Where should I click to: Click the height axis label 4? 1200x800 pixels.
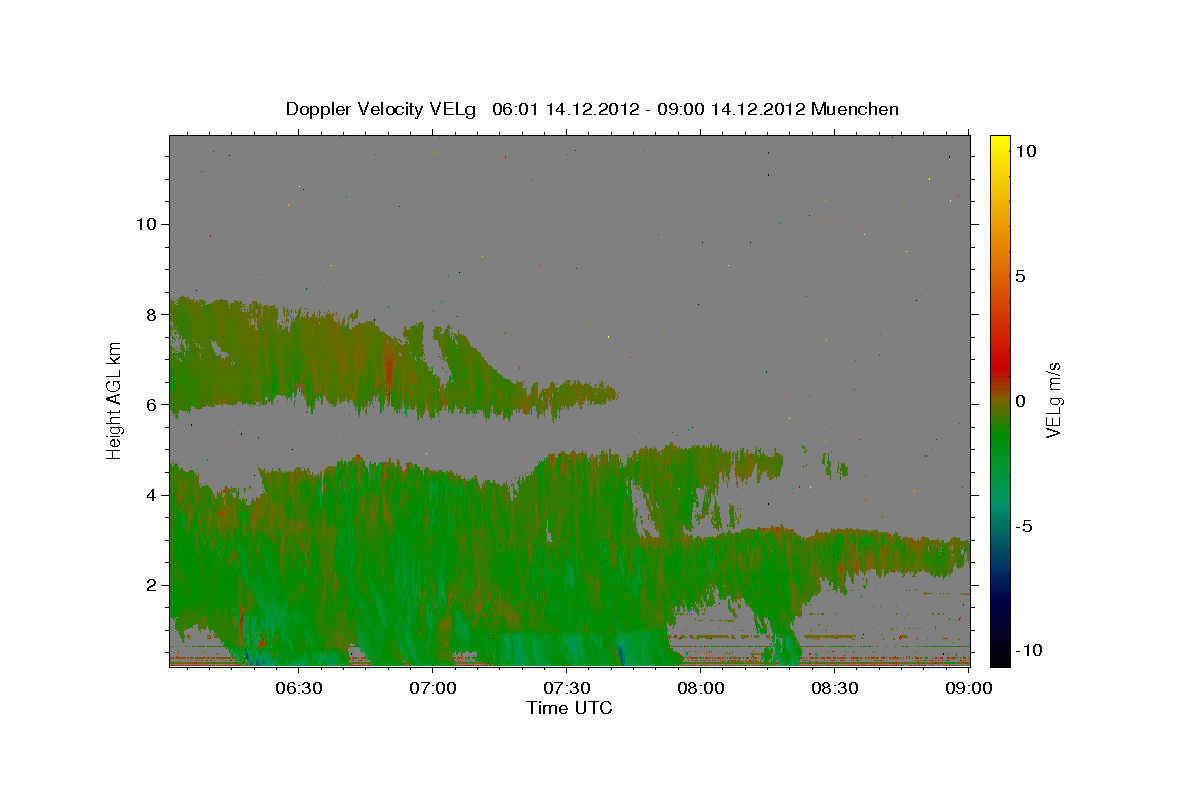click(x=150, y=495)
